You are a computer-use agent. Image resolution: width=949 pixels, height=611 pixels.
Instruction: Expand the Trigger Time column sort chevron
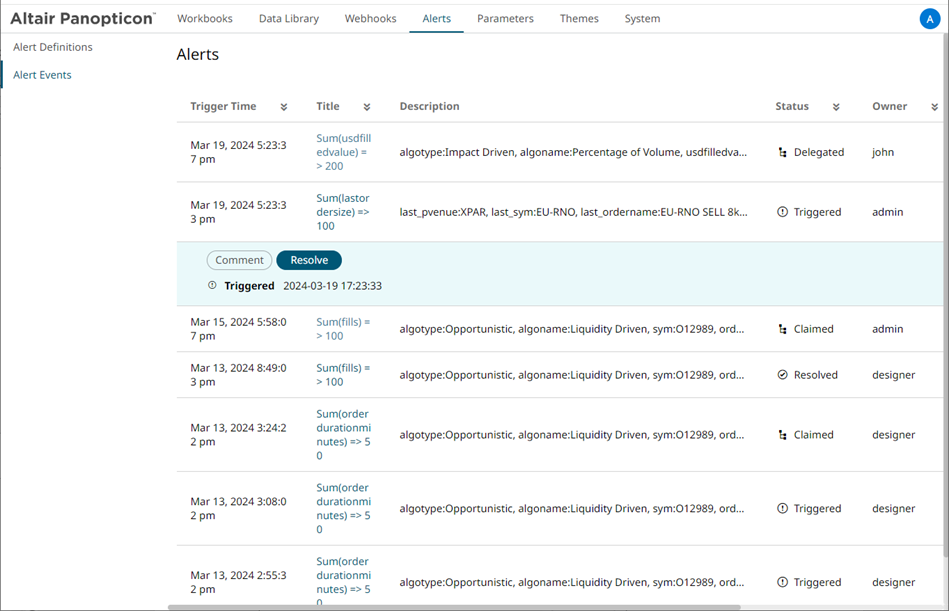[284, 107]
